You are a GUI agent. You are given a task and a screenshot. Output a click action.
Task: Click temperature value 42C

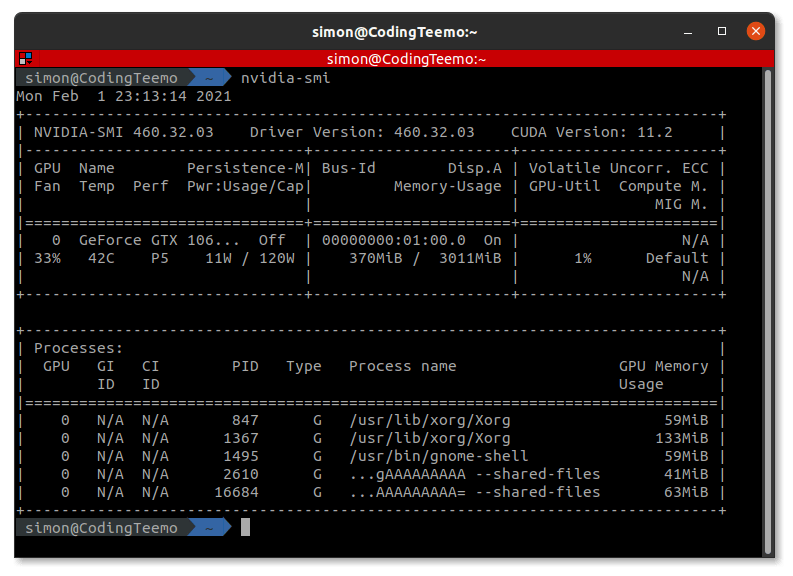coord(101,258)
